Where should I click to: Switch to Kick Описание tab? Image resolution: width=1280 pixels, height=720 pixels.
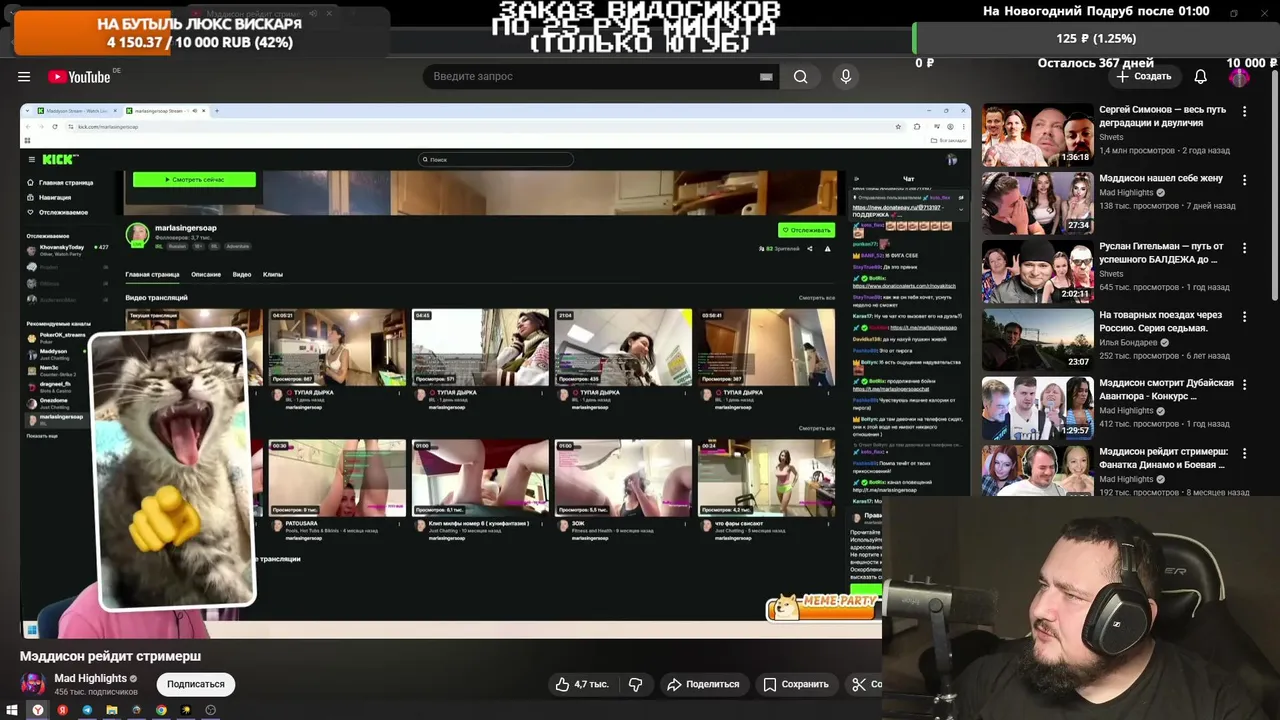click(x=206, y=274)
